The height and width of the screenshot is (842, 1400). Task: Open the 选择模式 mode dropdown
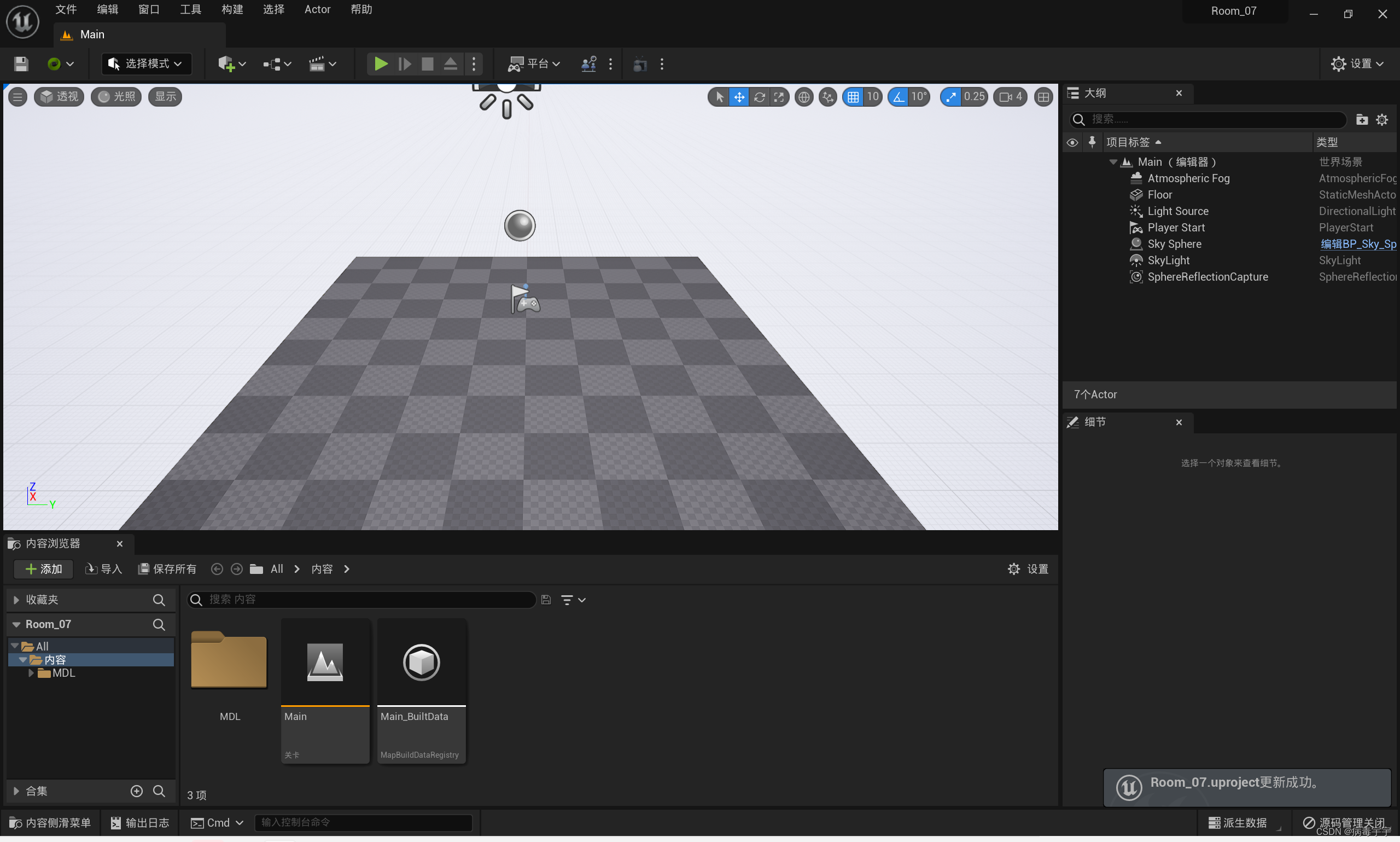[147, 63]
